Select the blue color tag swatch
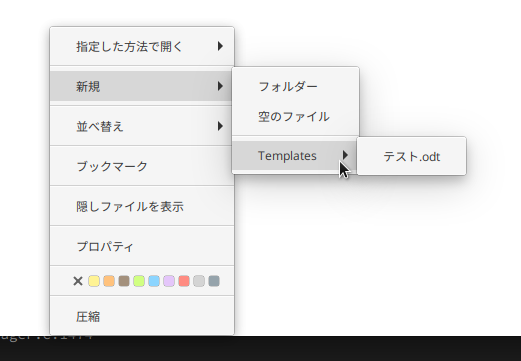 tap(154, 281)
